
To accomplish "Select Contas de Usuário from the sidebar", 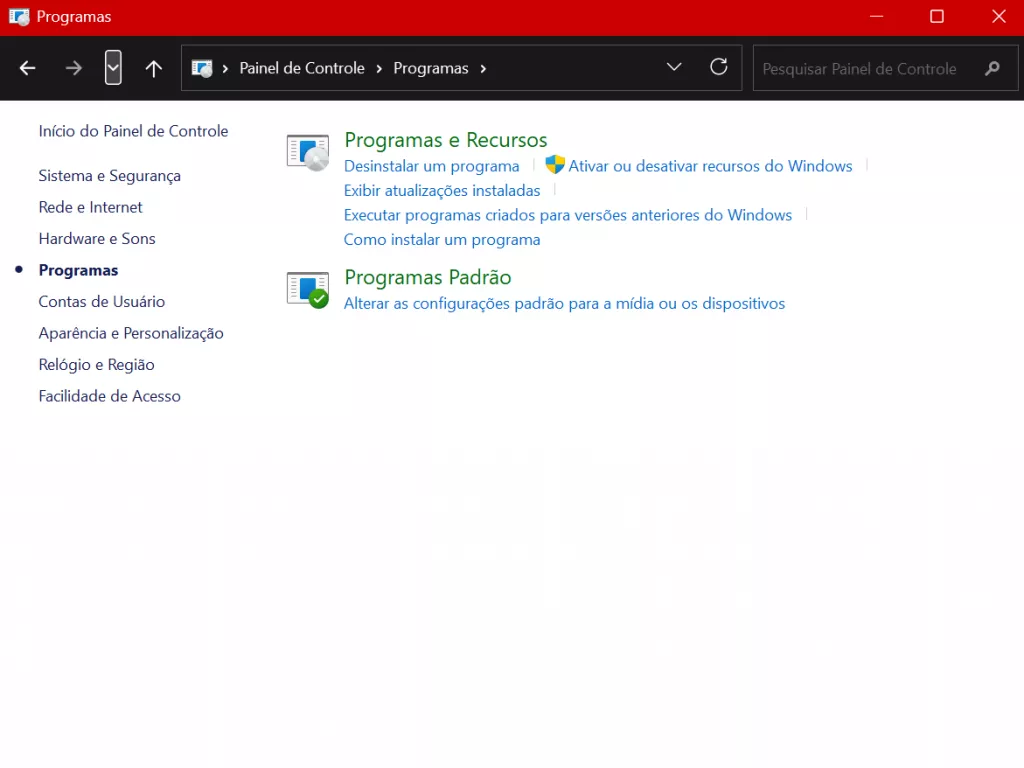I will point(102,301).
